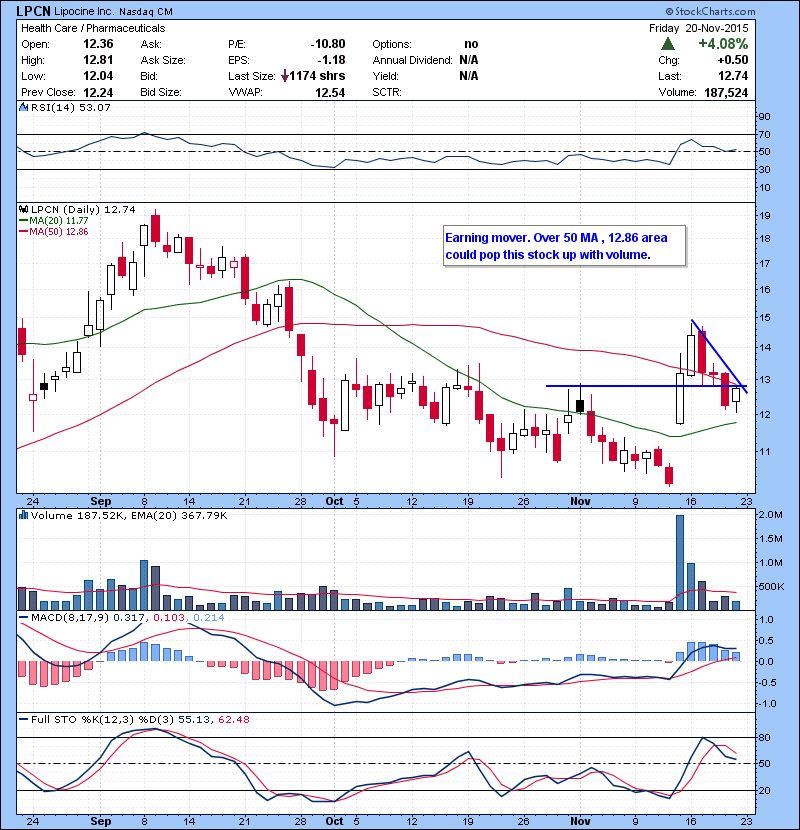Viewport: 800px width, 830px height.
Task: Select the Low value 12.04
Action: pyautogui.click(x=98, y=76)
